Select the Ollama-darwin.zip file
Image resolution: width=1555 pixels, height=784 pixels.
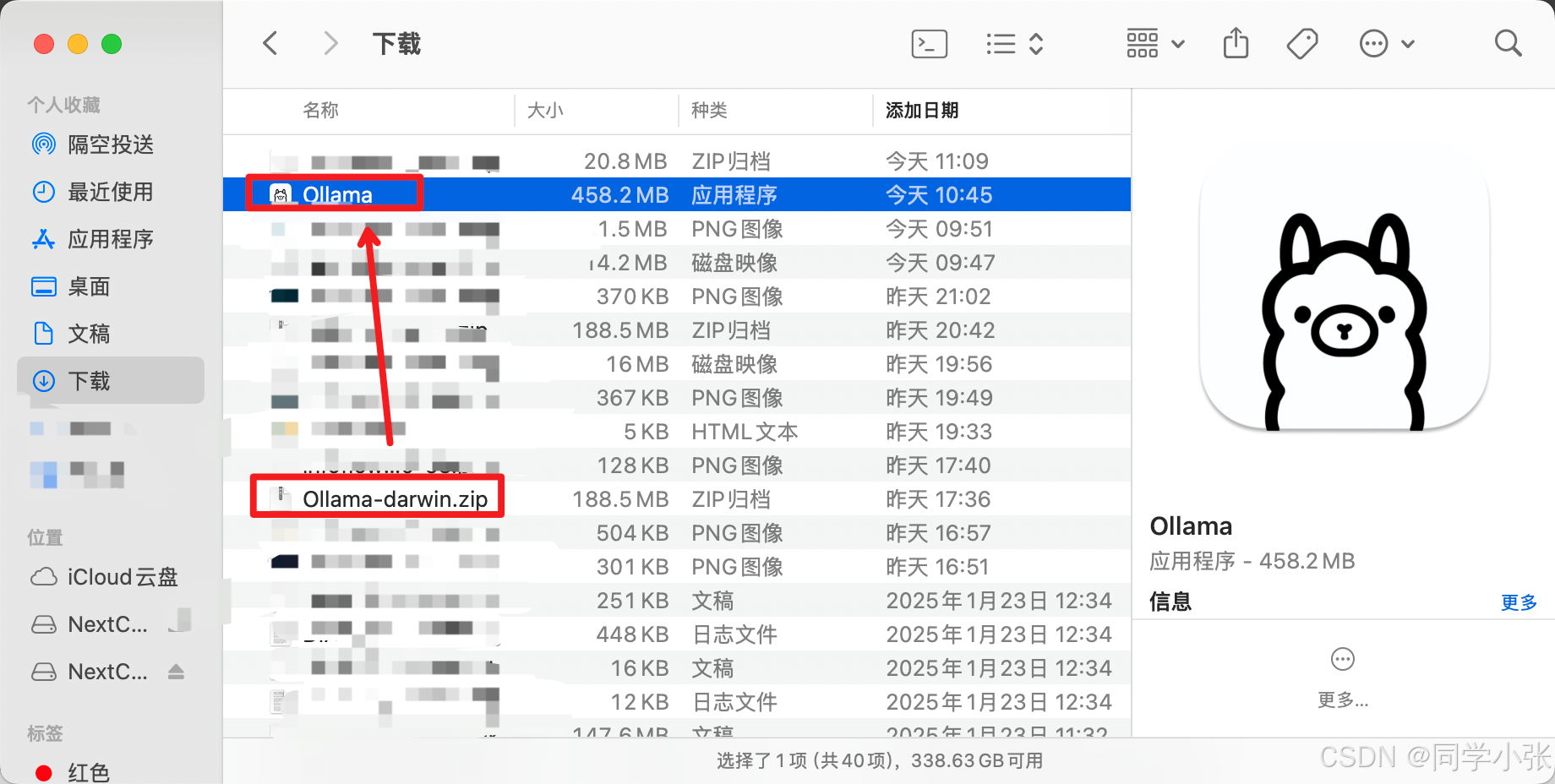click(x=396, y=498)
